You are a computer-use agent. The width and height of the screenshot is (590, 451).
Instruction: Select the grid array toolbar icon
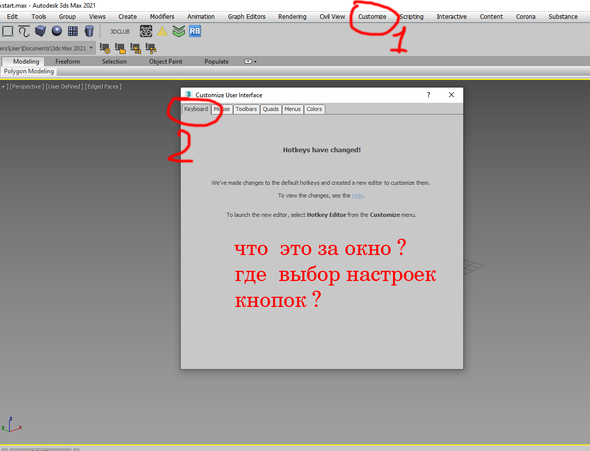pos(73,31)
